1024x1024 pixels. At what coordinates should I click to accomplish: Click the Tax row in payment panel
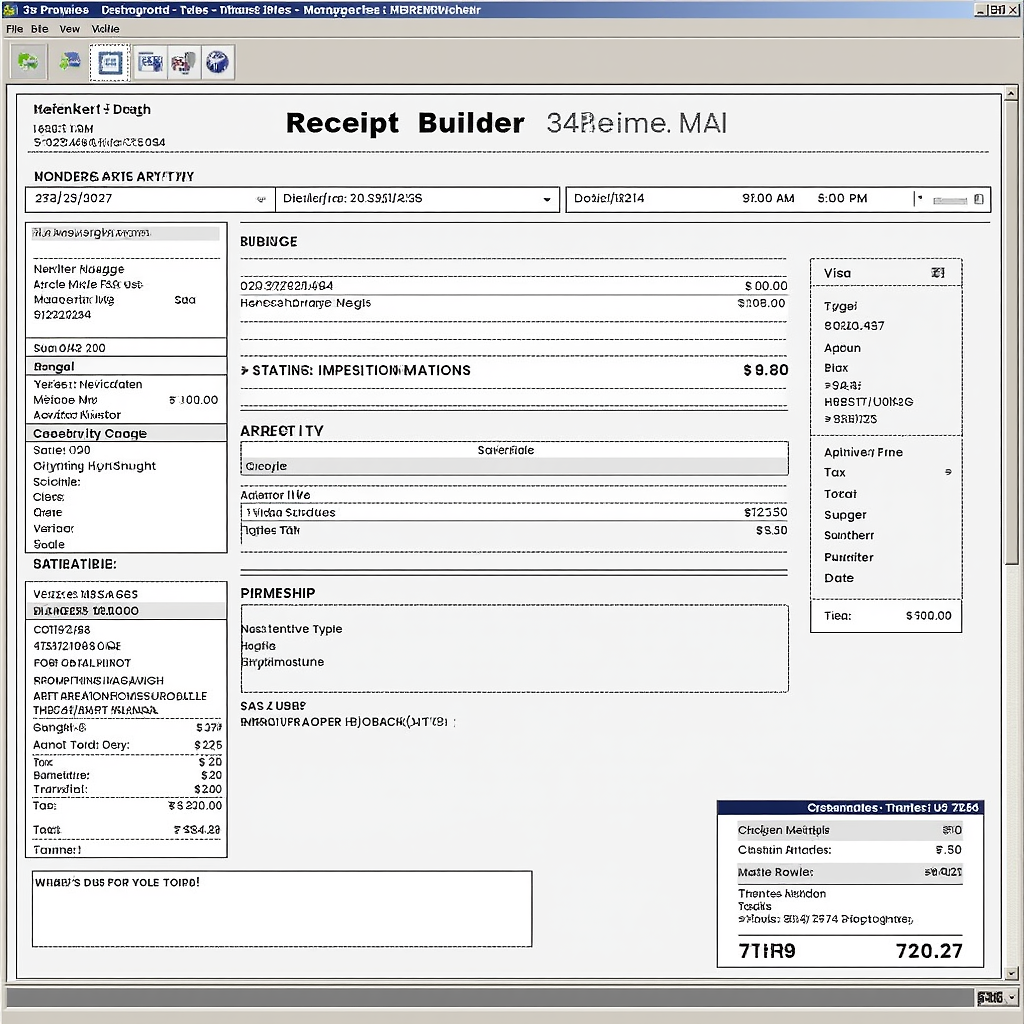coord(887,472)
